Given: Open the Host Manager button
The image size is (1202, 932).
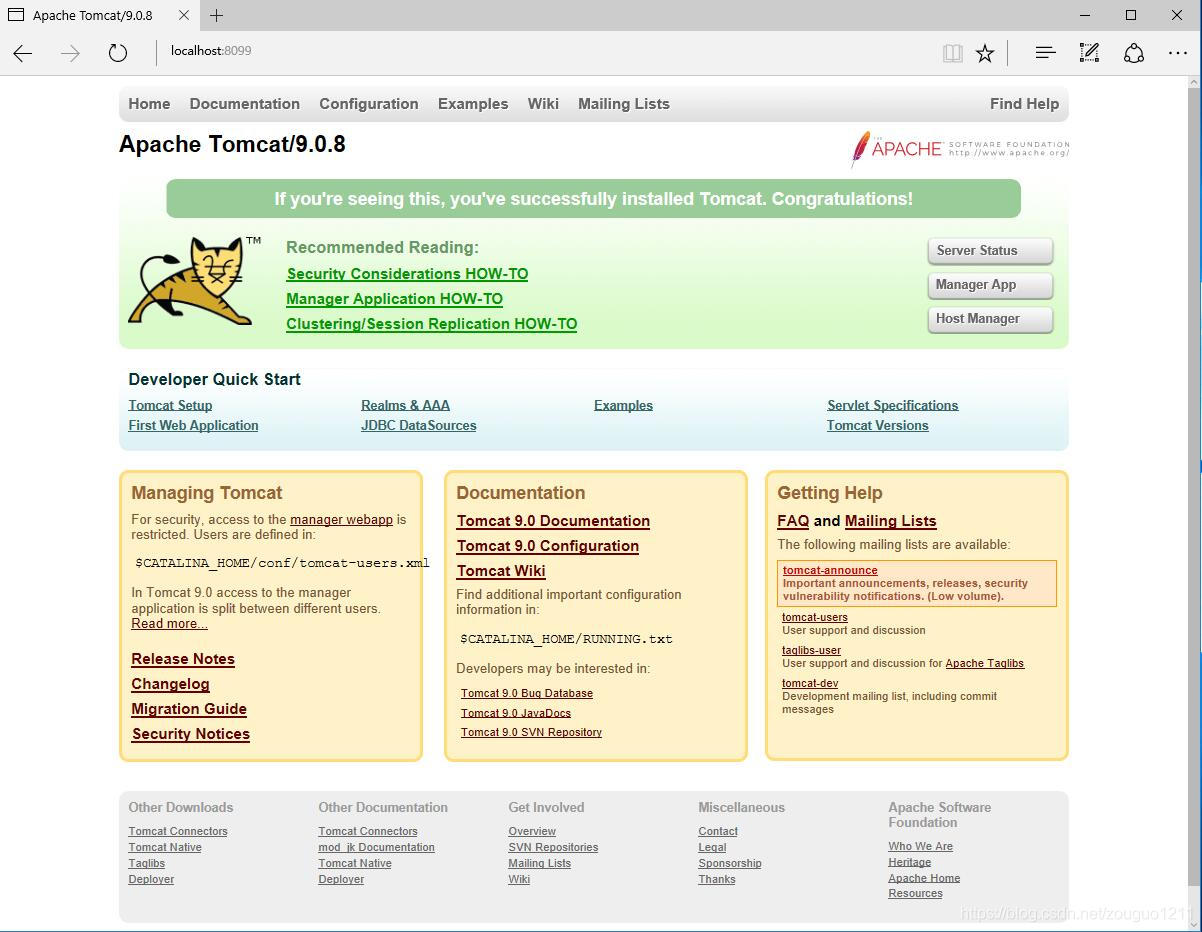Looking at the screenshot, I should click(x=990, y=319).
